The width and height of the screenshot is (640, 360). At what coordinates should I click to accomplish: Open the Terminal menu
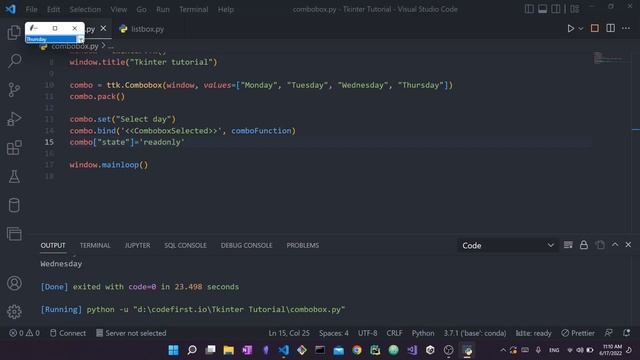point(193,9)
